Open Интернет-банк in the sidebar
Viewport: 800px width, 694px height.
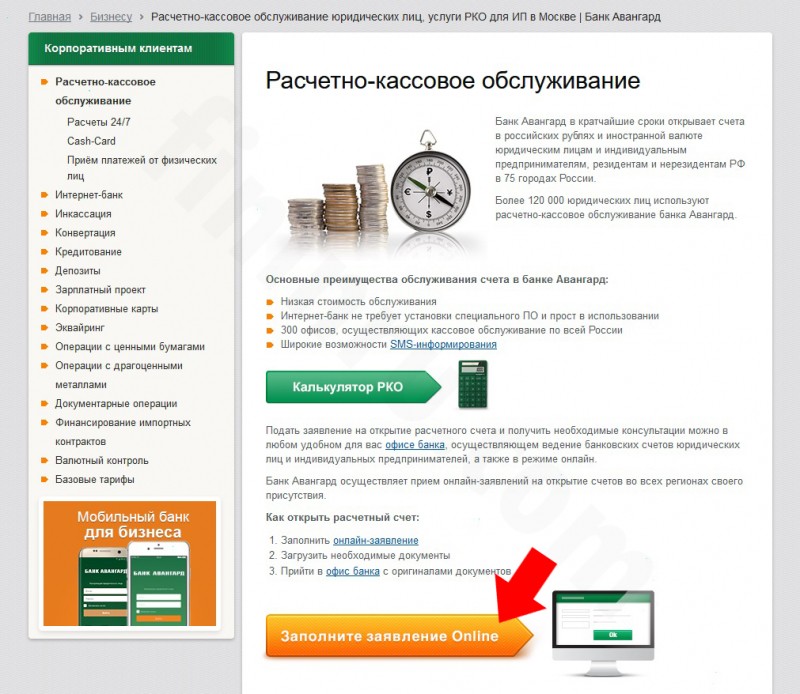click(89, 195)
